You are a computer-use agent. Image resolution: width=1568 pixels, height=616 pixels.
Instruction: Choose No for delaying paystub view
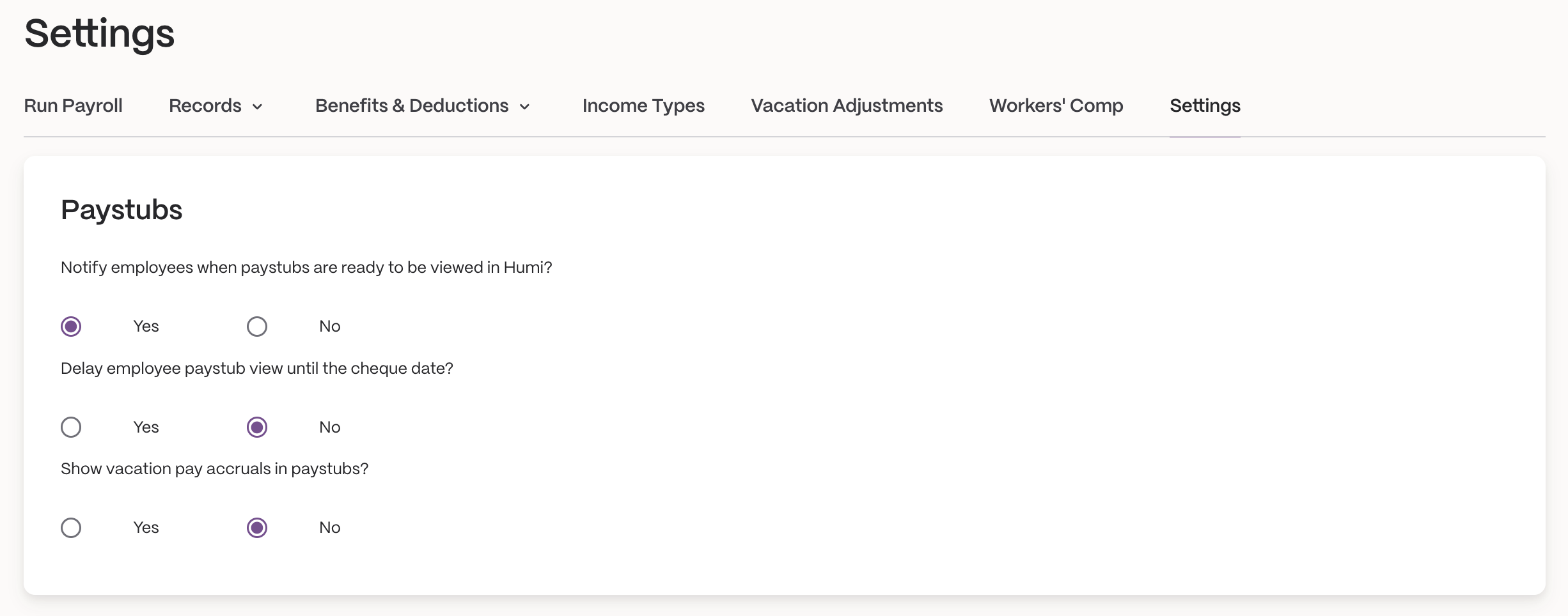pyautogui.click(x=257, y=427)
